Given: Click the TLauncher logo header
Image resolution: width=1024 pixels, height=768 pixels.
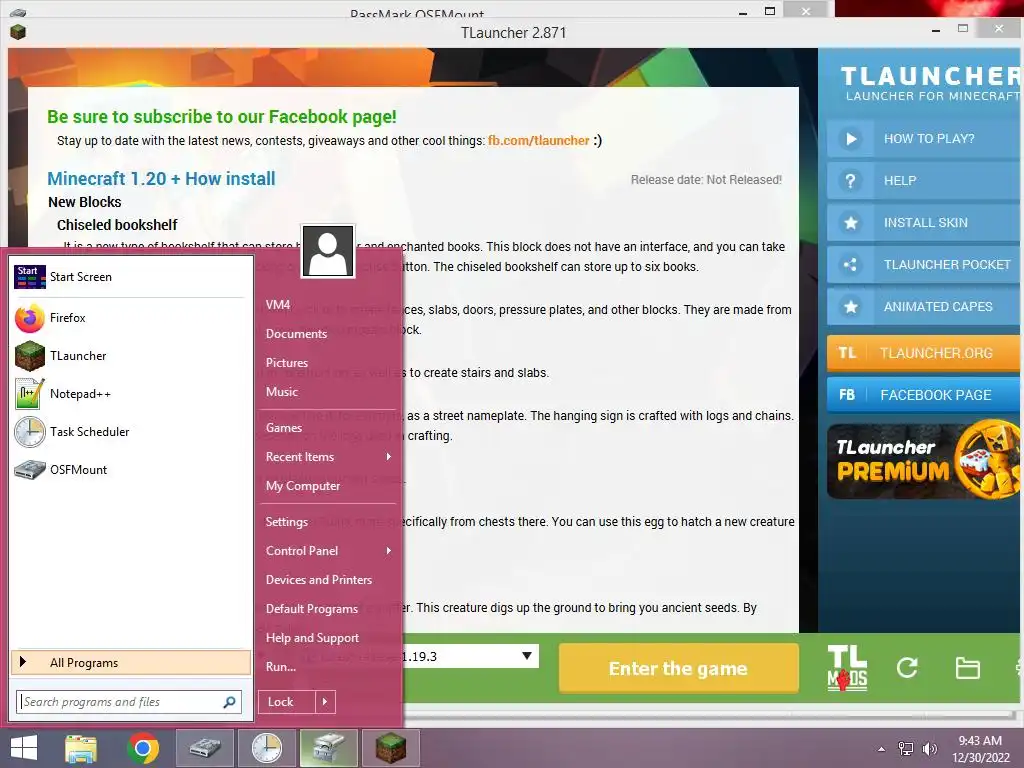Looking at the screenshot, I should point(929,84).
